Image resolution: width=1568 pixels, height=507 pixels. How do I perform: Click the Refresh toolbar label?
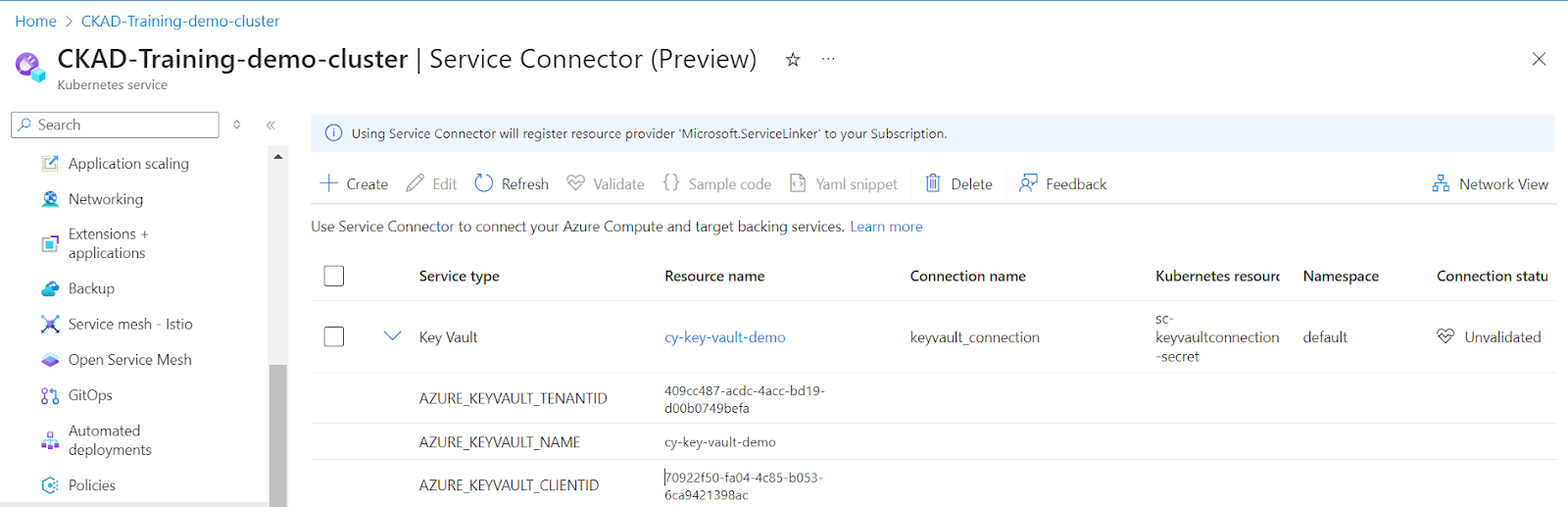[525, 183]
